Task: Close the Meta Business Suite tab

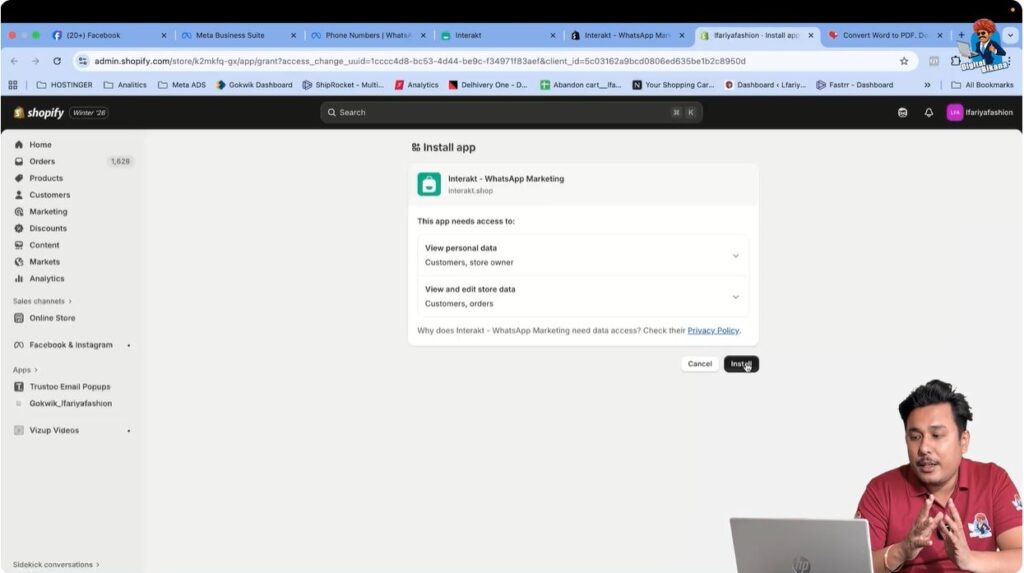Action: [x=293, y=35]
